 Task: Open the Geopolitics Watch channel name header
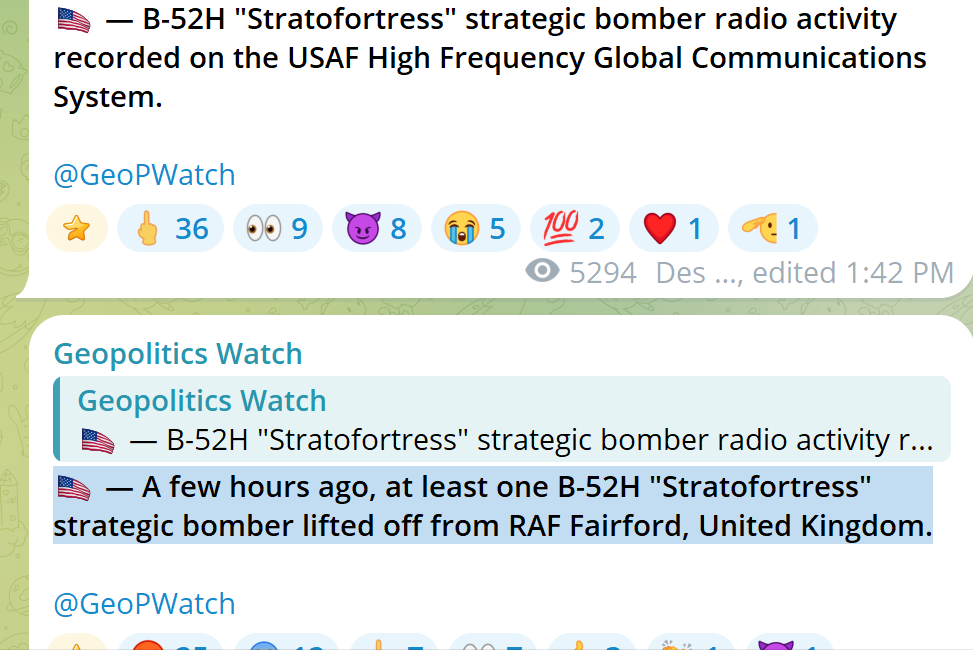pos(178,354)
